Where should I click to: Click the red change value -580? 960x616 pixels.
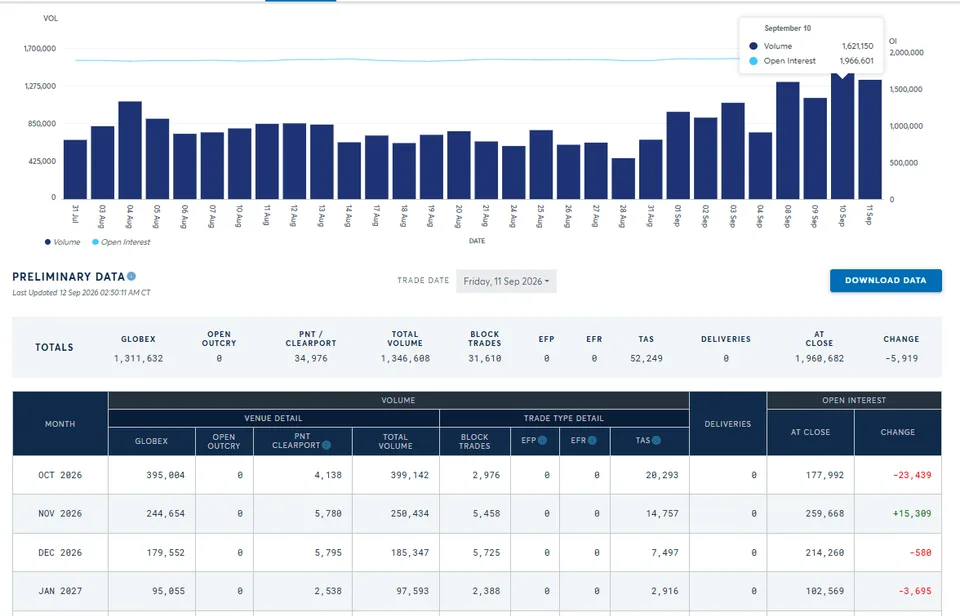(x=920, y=552)
